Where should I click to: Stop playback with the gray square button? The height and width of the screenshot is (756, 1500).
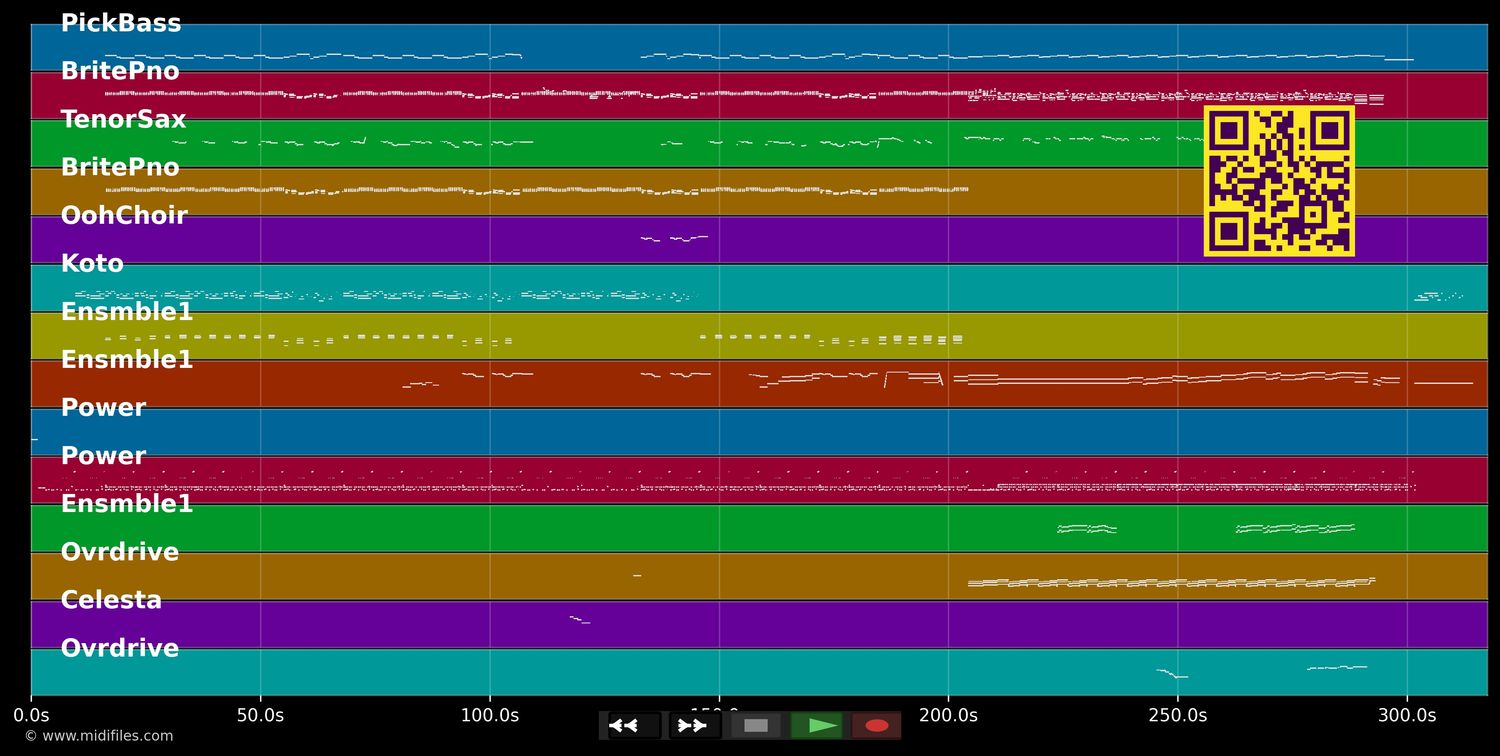click(756, 726)
